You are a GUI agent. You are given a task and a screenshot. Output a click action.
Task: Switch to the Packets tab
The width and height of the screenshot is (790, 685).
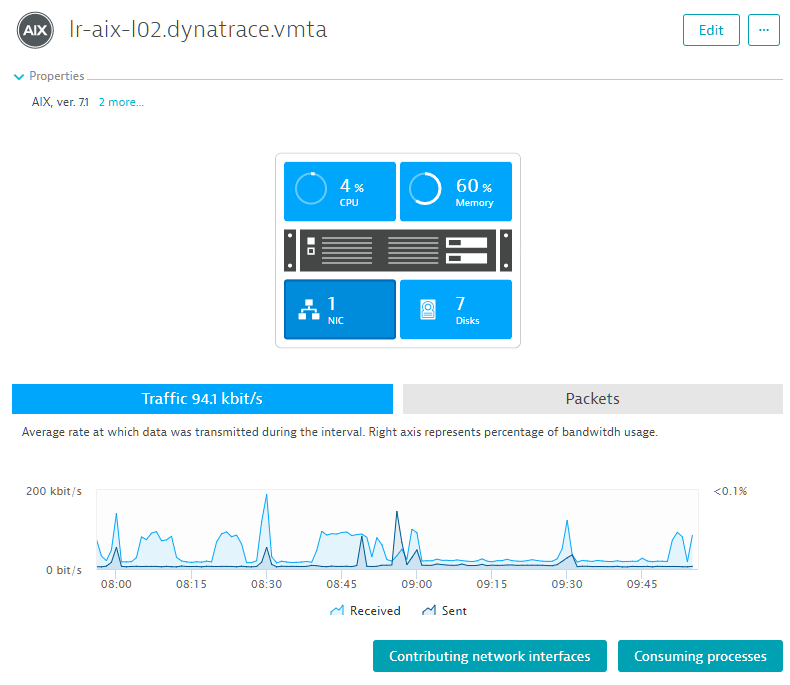pos(592,399)
